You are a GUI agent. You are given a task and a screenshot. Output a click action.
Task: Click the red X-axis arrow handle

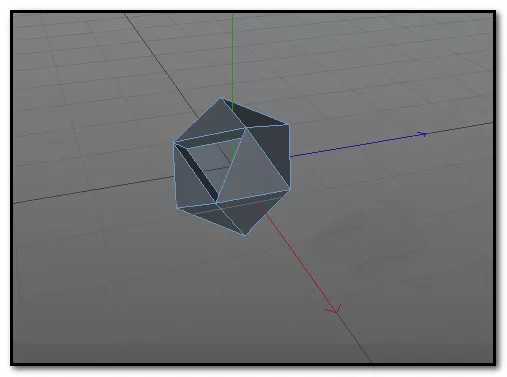click(x=334, y=309)
